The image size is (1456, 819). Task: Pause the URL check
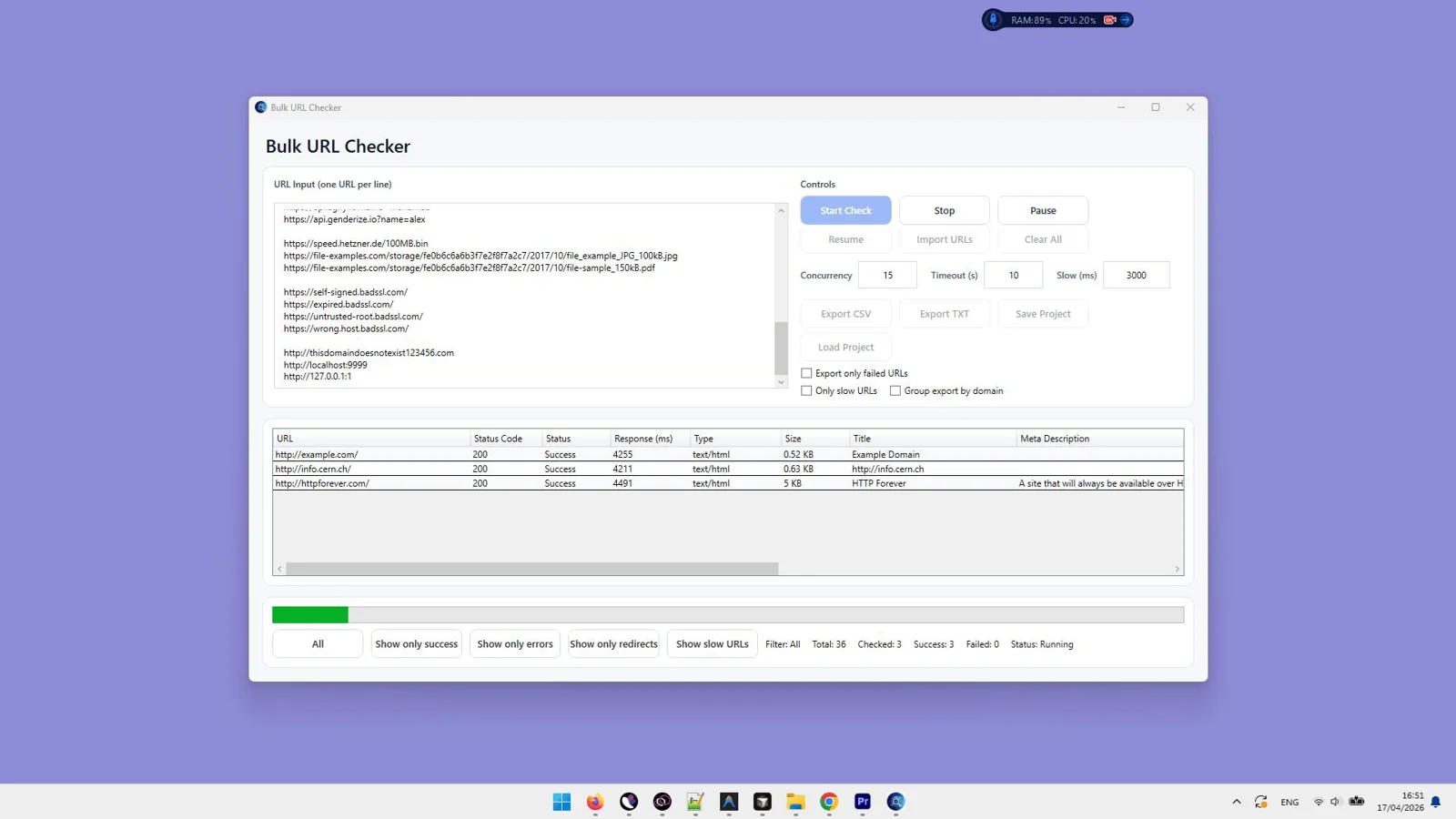1043,210
